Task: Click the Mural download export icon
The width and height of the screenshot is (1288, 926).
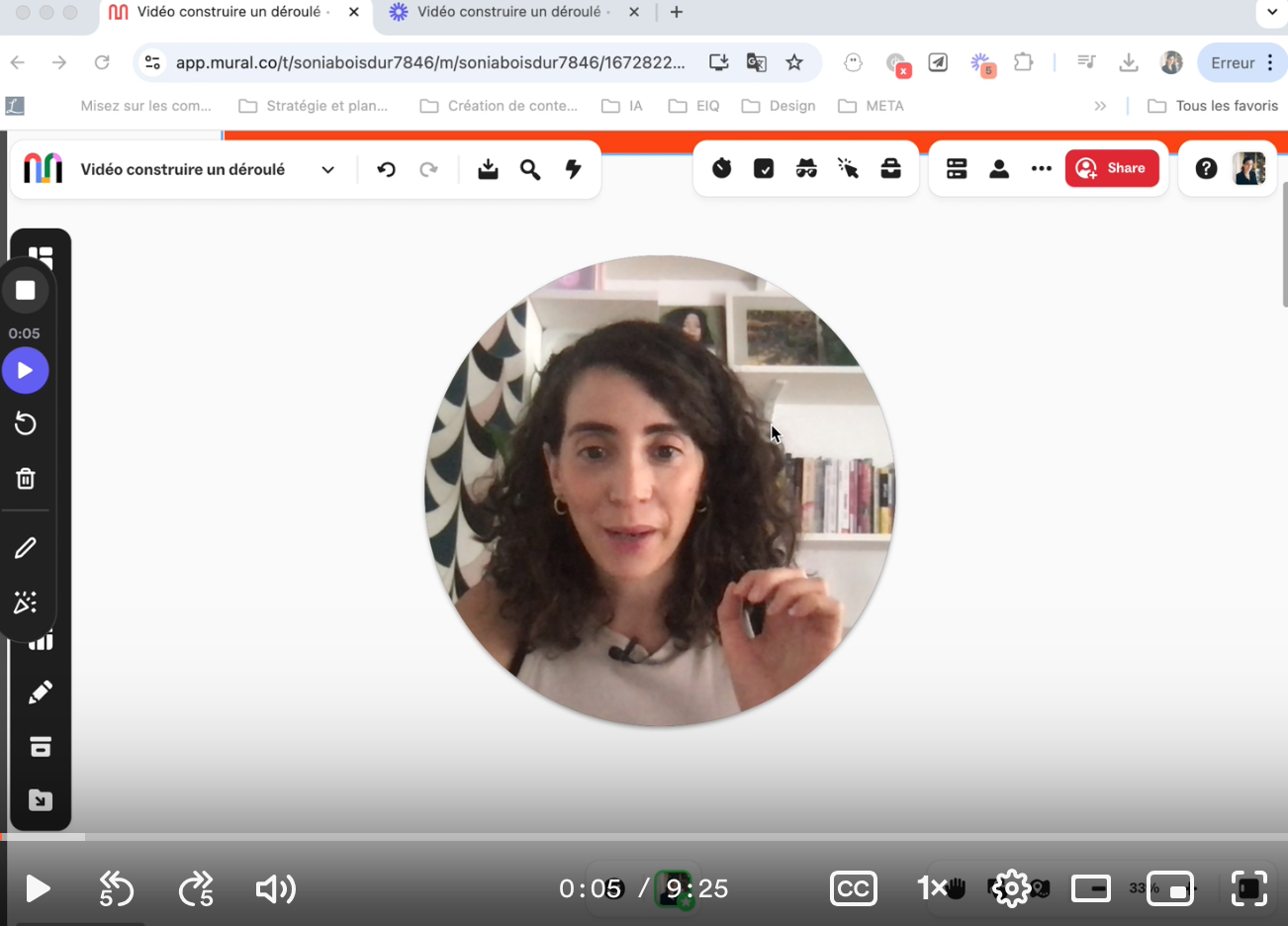Action: (488, 170)
